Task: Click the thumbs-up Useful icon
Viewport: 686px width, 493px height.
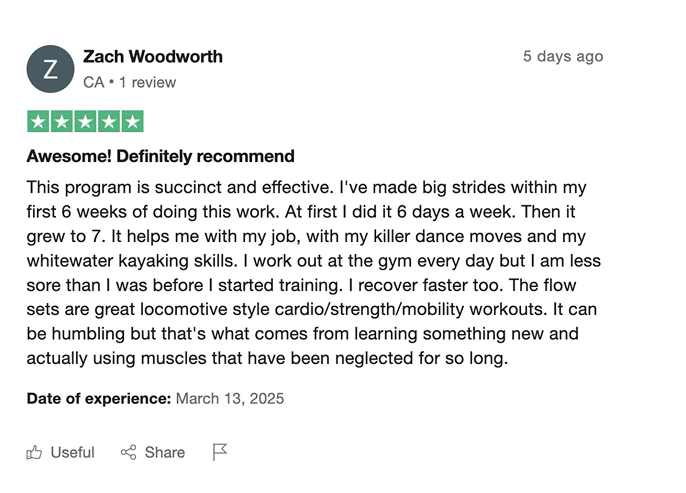Action: pyautogui.click(x=35, y=452)
